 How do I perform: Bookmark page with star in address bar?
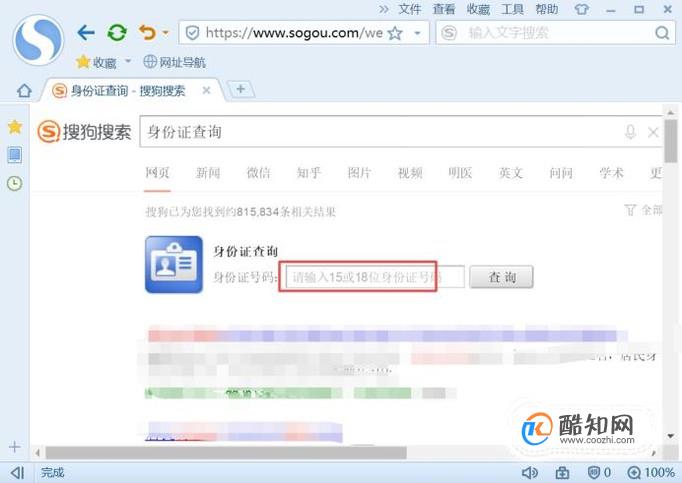[x=395, y=33]
